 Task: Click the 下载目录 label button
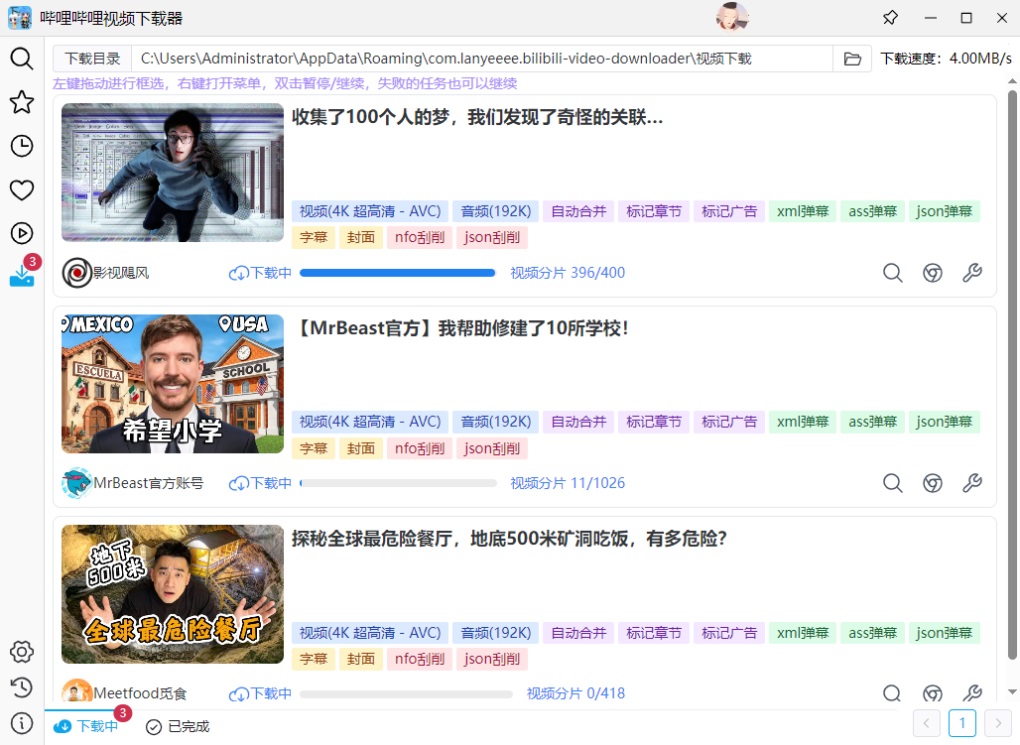click(92, 59)
